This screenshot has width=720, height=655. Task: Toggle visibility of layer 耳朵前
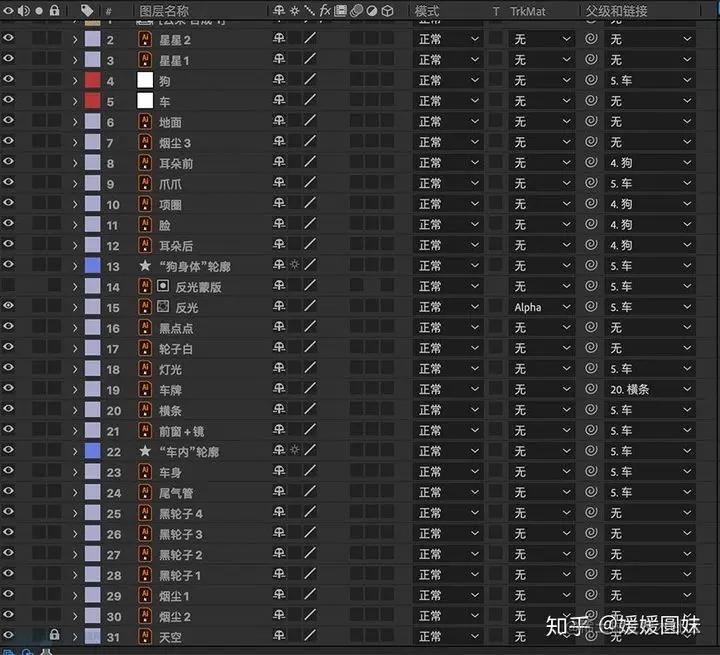tap(8, 162)
